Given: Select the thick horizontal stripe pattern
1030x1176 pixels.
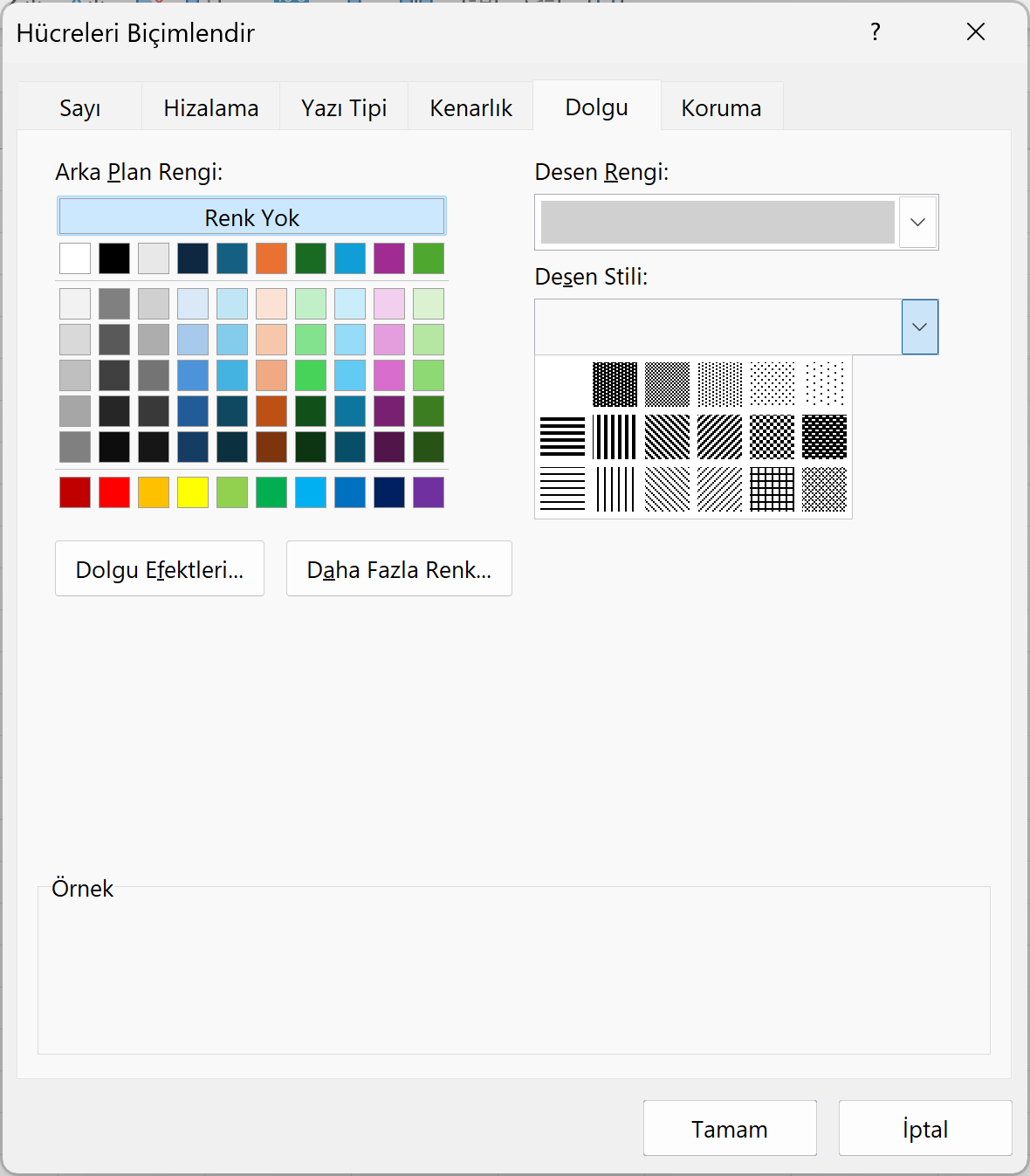Looking at the screenshot, I should click(562, 437).
